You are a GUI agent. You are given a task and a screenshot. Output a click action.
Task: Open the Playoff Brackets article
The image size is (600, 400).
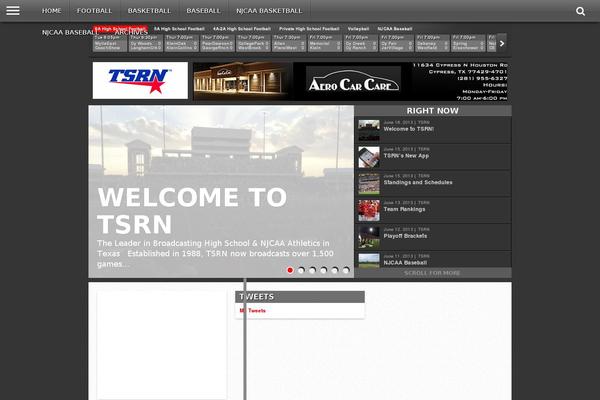pos(405,236)
